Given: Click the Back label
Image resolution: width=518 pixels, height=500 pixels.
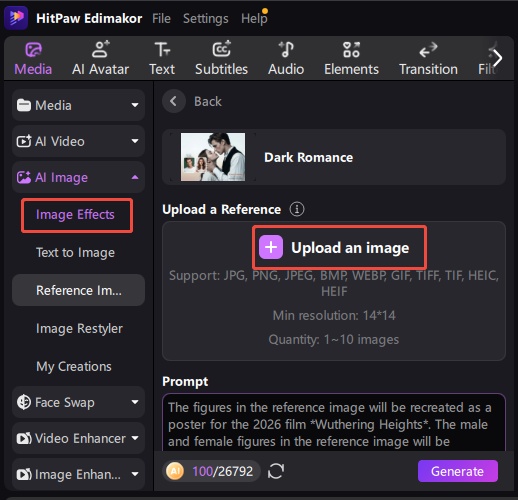Looking at the screenshot, I should click(208, 101).
